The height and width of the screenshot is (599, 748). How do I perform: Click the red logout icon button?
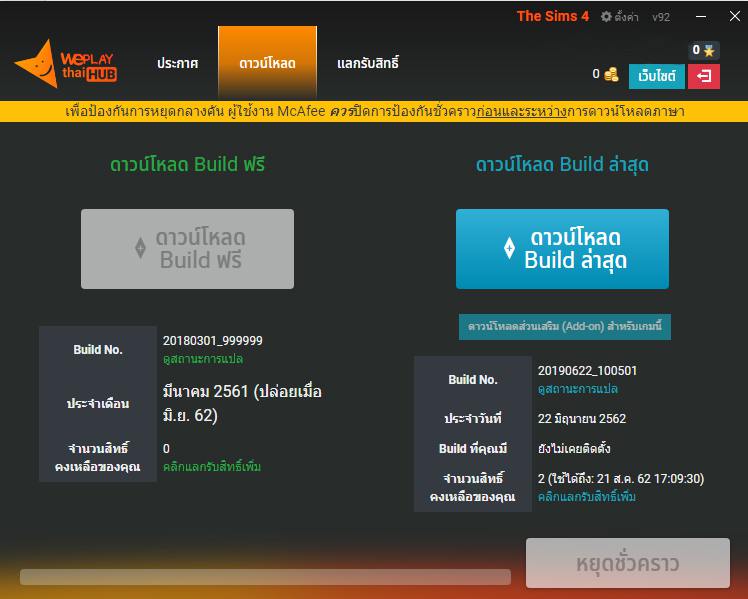pos(704,76)
